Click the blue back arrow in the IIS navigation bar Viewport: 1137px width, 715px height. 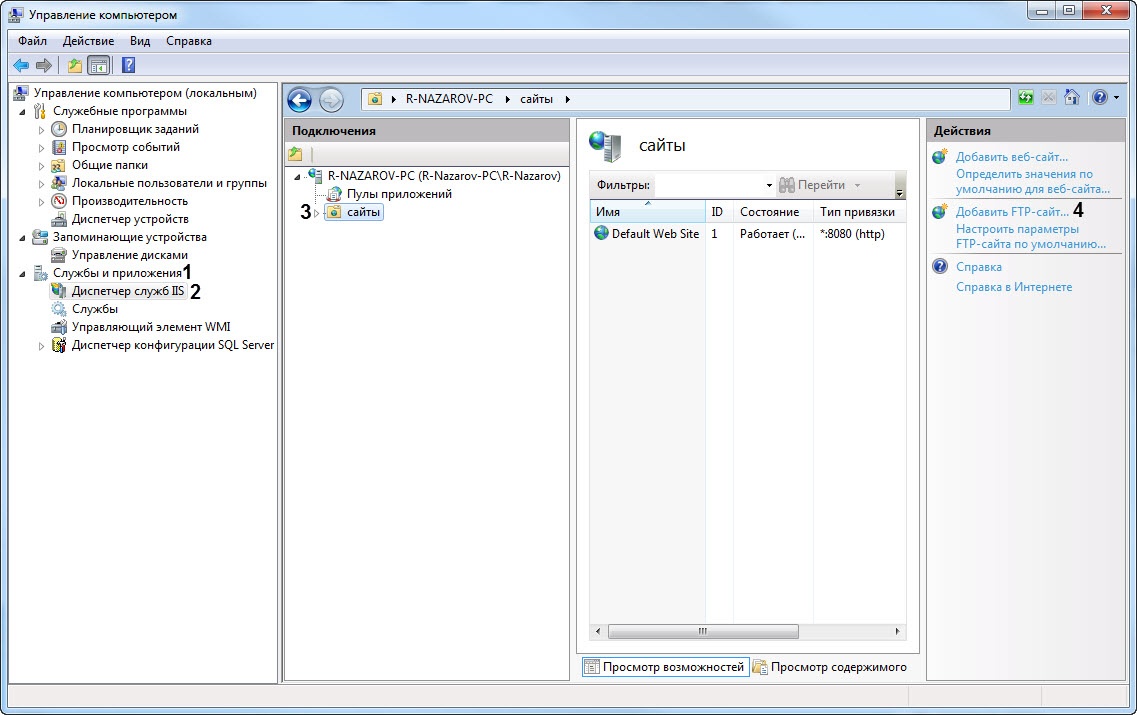(299, 100)
